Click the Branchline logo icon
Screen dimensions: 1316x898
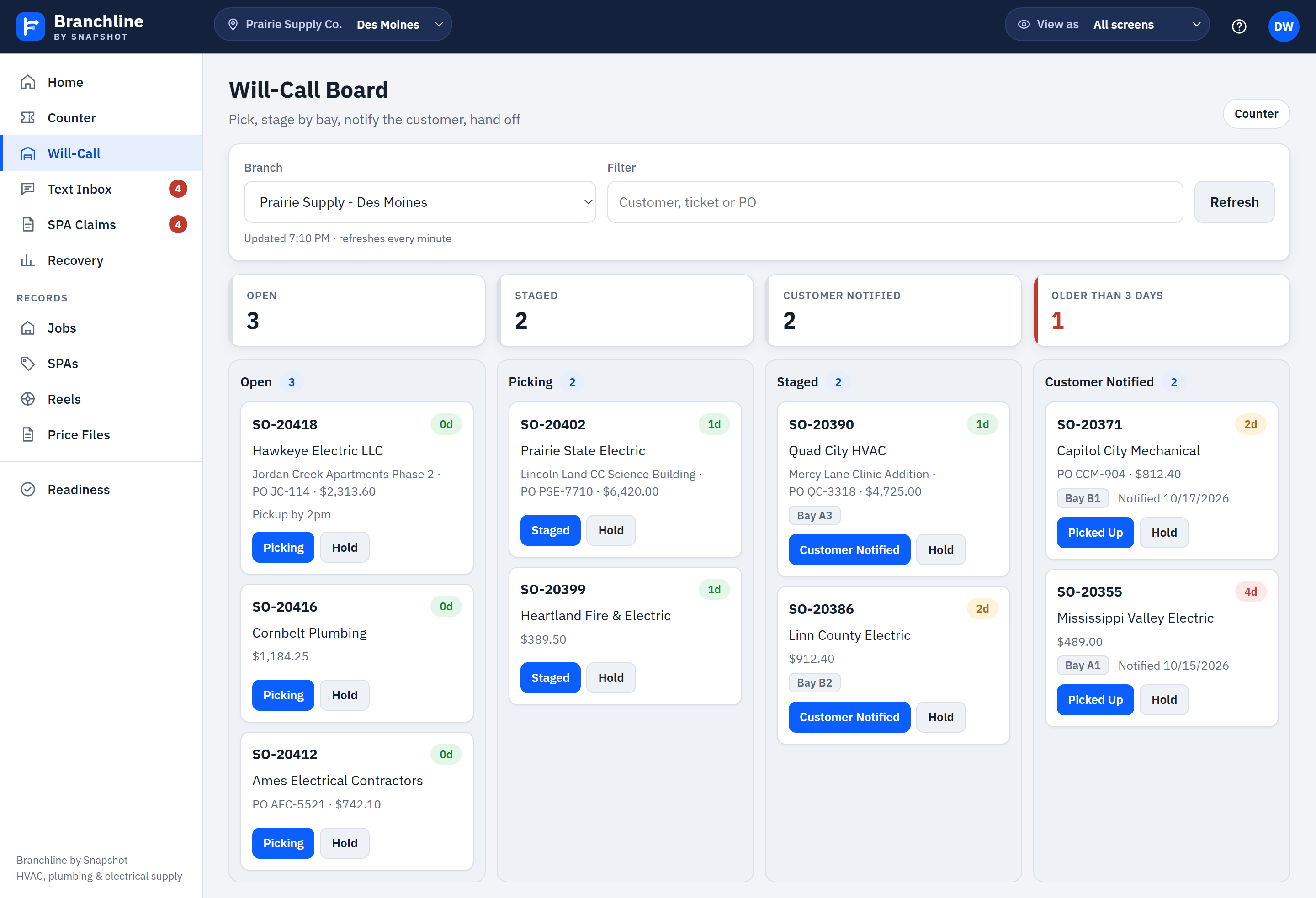click(31, 26)
